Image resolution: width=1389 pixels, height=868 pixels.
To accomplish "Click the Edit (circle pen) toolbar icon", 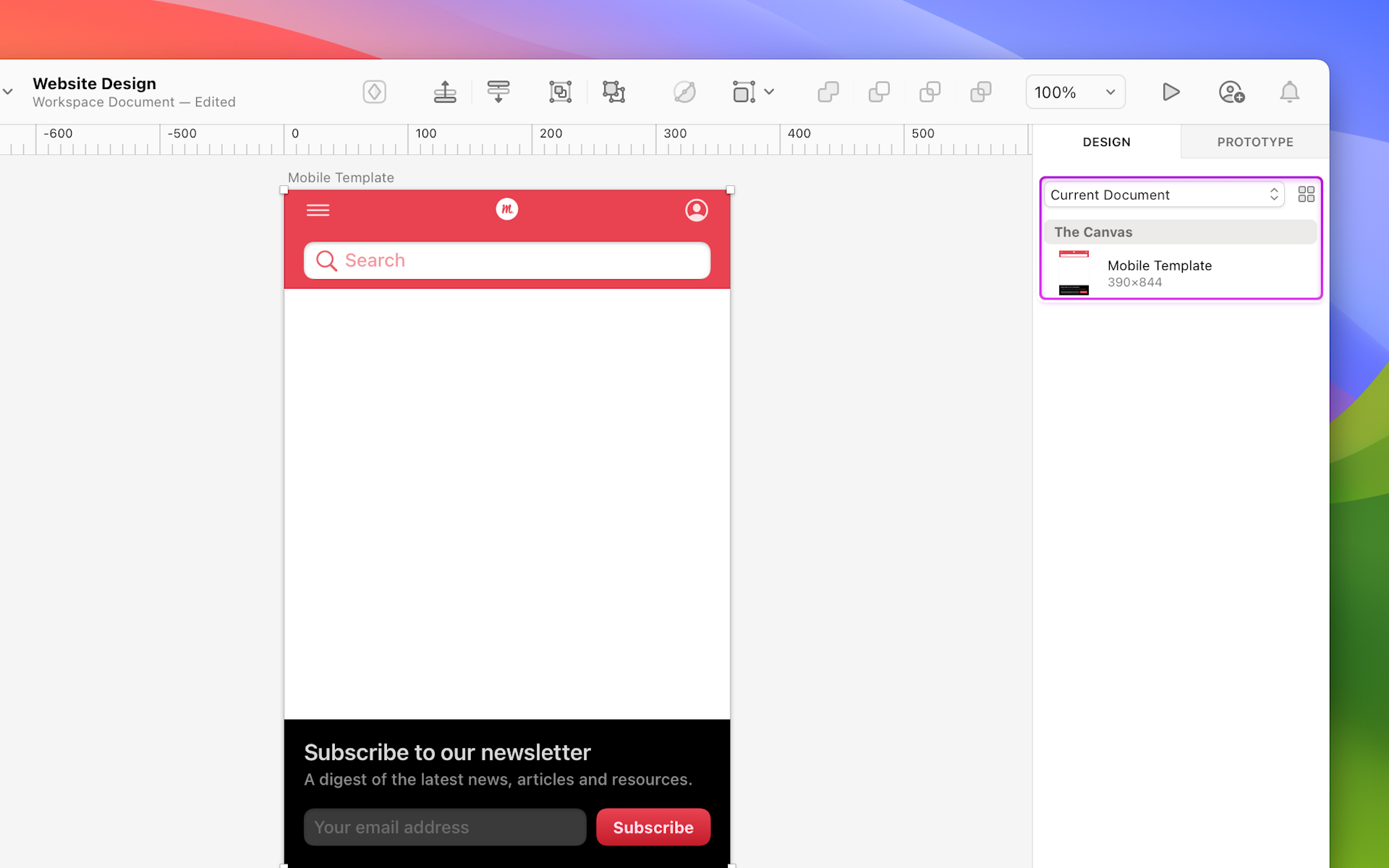I will (x=684, y=92).
